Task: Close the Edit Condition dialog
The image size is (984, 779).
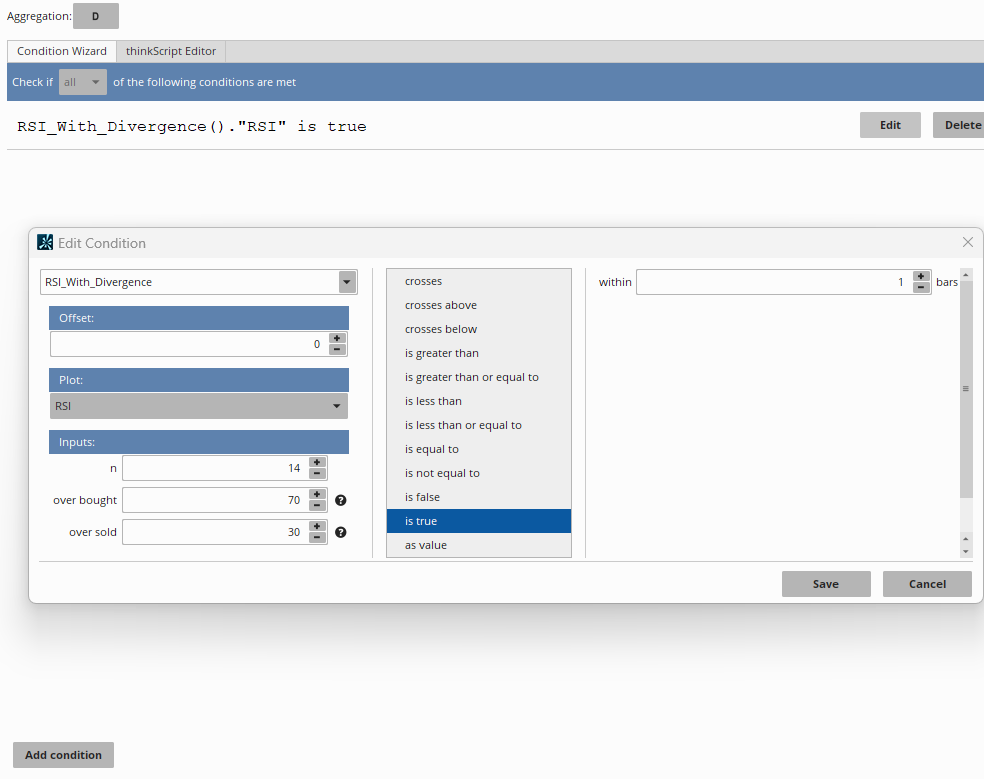Action: click(967, 242)
